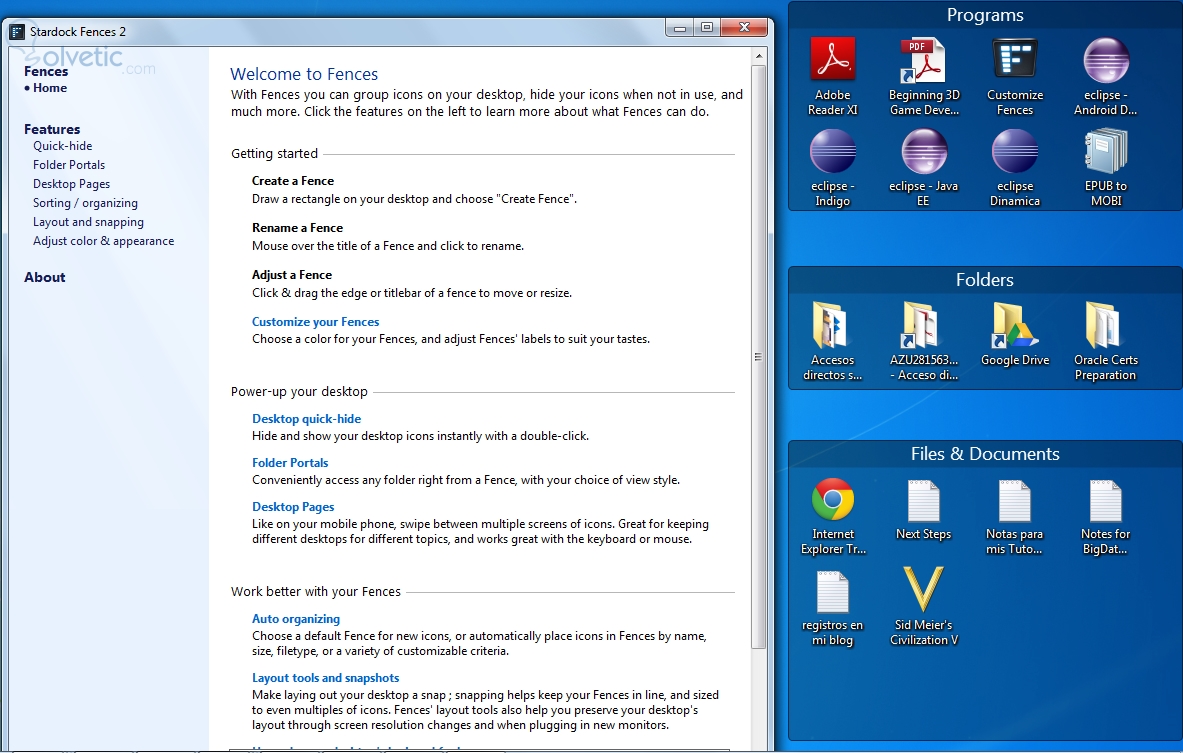The image size is (1183, 753).
Task: Click the Folders fence title
Action: [985, 280]
